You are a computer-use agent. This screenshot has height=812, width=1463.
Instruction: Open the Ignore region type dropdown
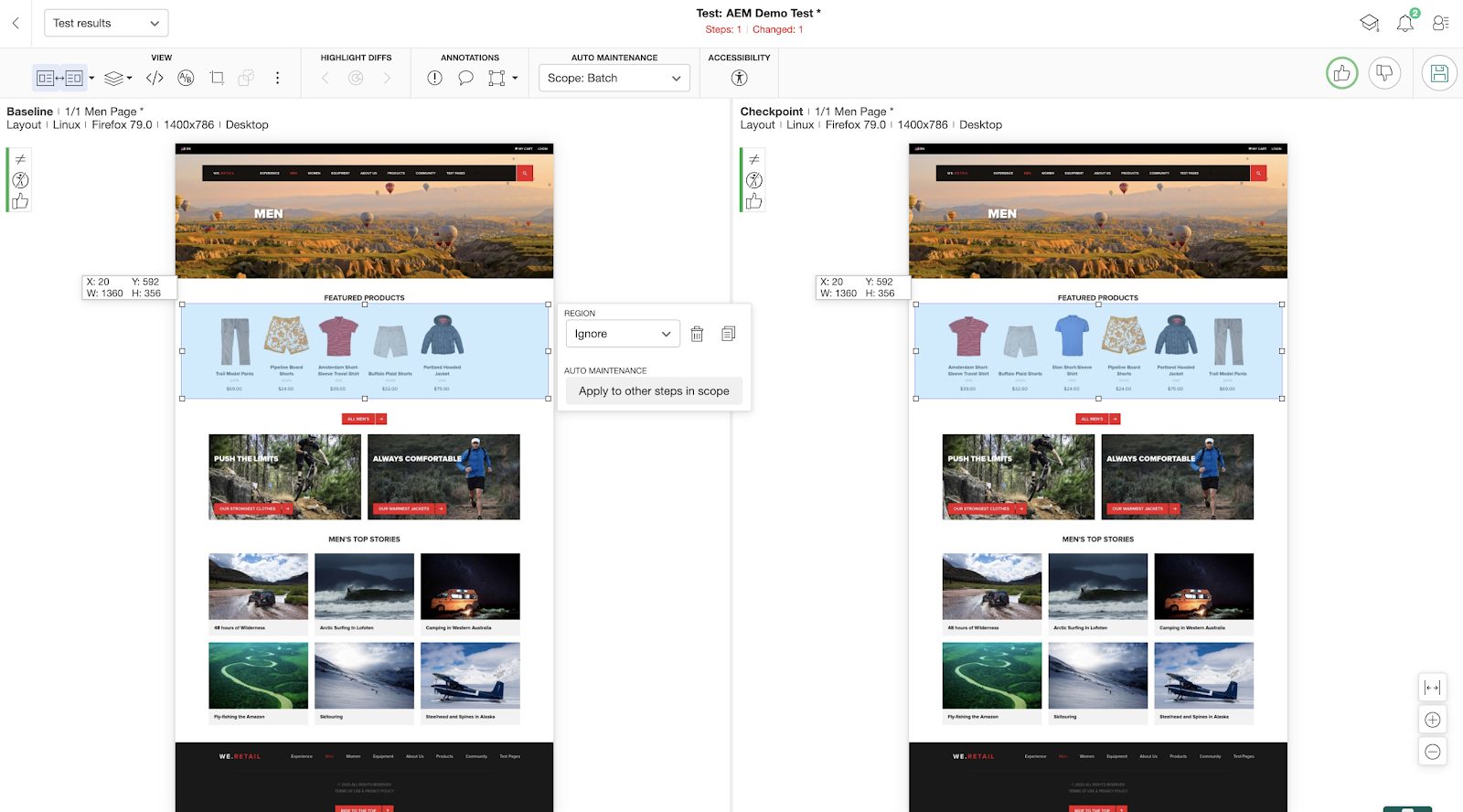click(622, 335)
